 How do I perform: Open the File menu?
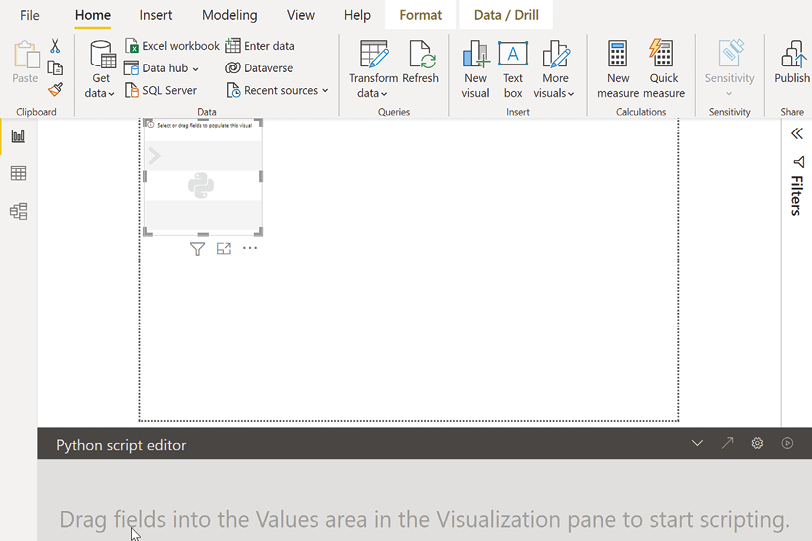click(x=30, y=15)
